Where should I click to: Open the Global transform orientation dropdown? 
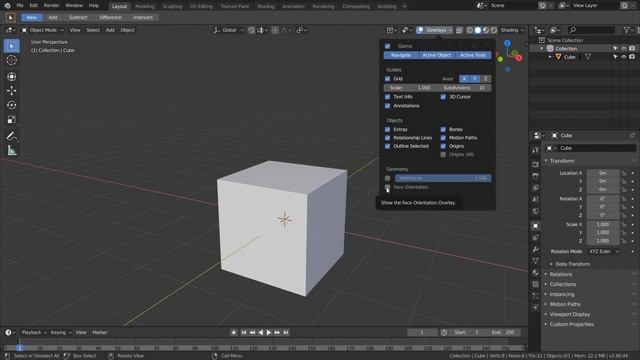pyautogui.click(x=229, y=30)
